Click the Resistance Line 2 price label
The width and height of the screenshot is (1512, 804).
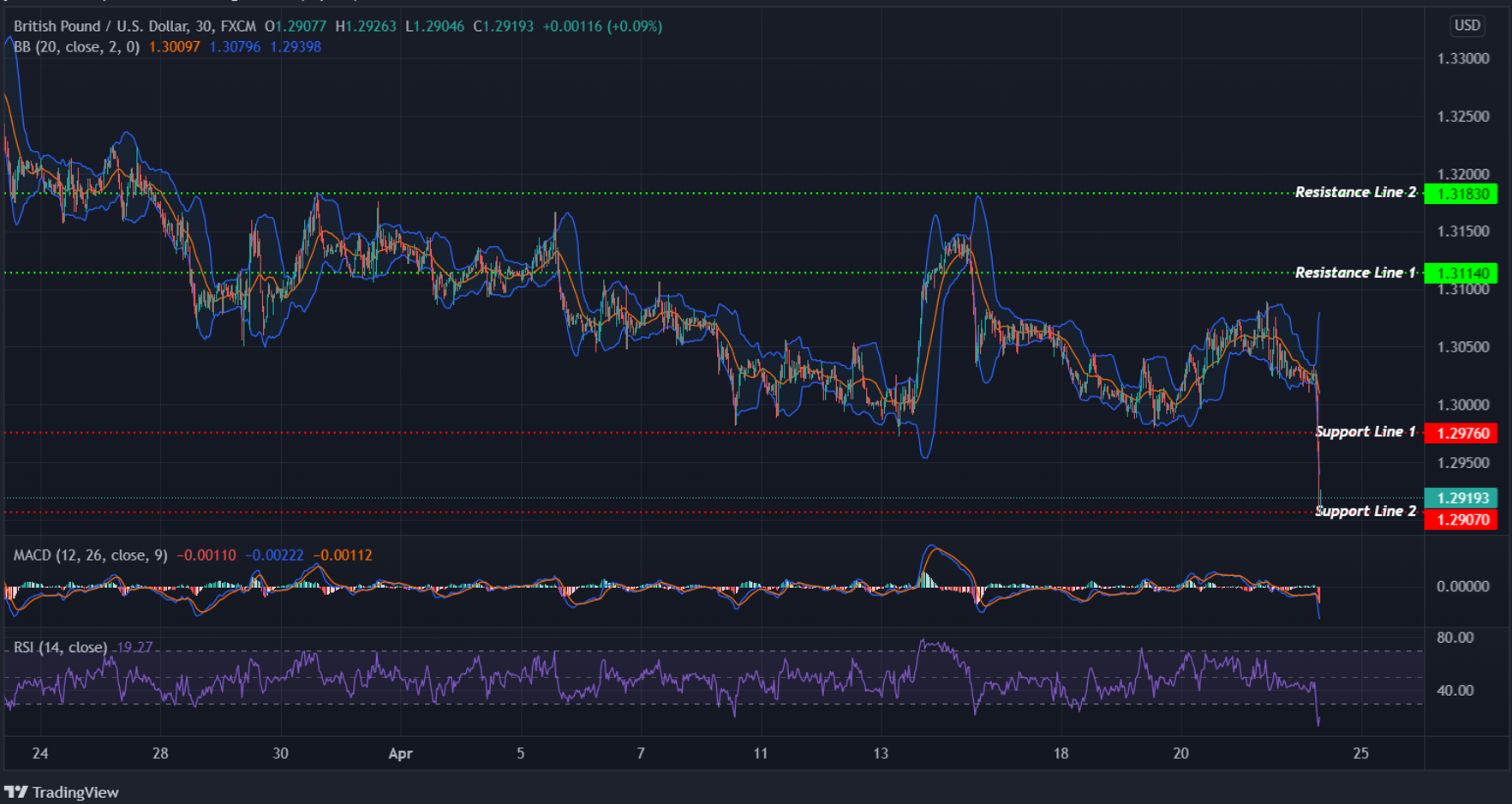click(1461, 193)
